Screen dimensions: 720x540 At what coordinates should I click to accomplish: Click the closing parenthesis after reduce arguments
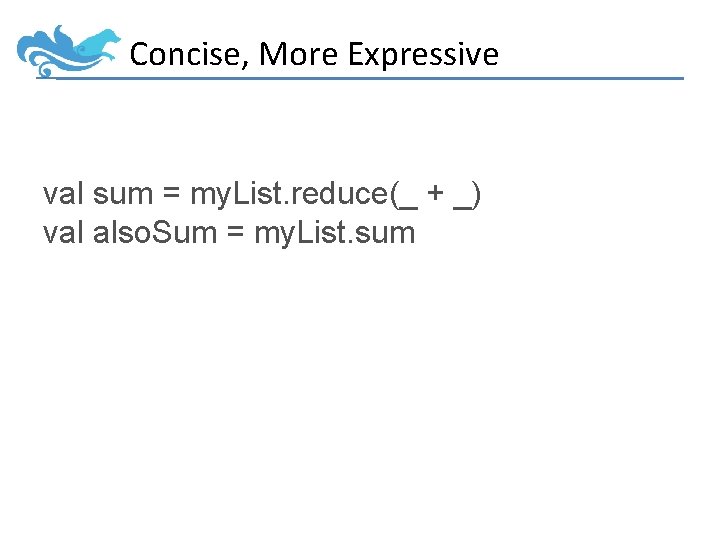tap(477, 195)
